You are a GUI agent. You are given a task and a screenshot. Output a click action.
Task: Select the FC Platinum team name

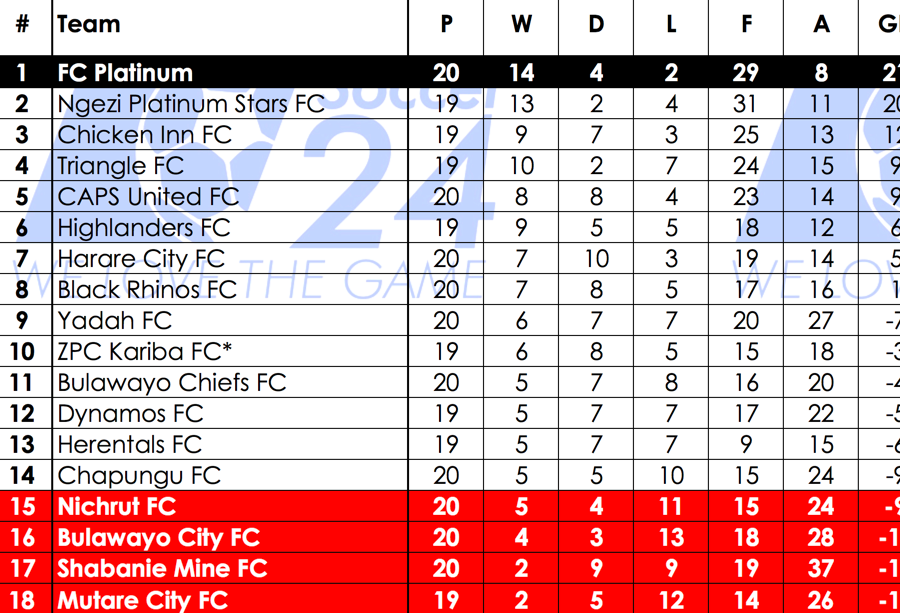click(x=125, y=73)
